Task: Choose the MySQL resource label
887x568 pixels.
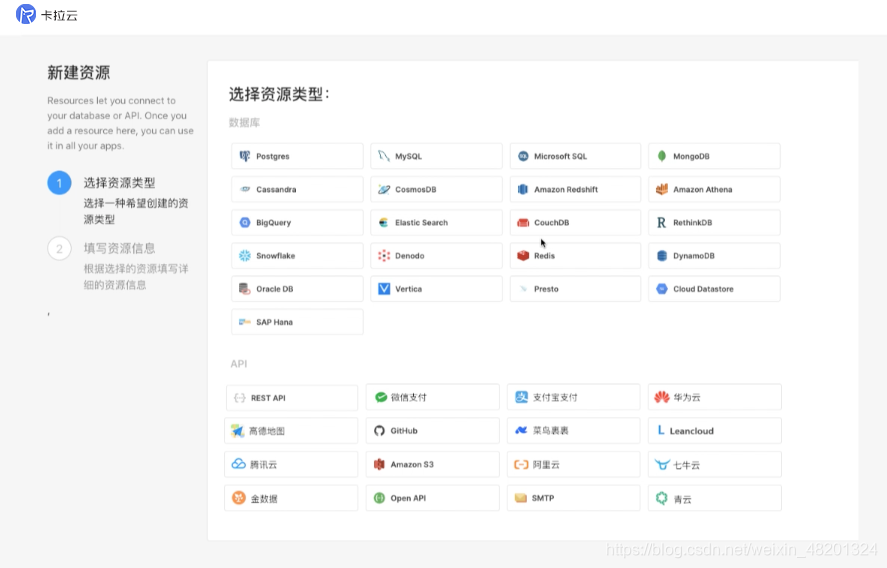Action: 408,156
